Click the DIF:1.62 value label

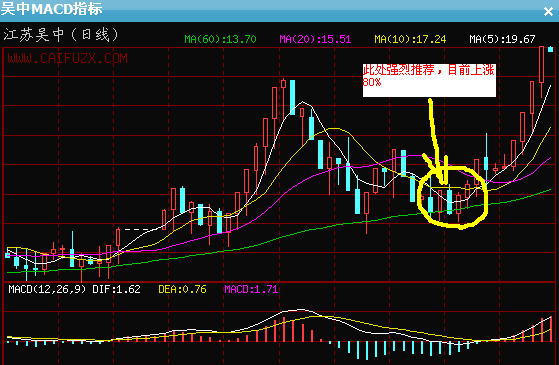(116, 289)
